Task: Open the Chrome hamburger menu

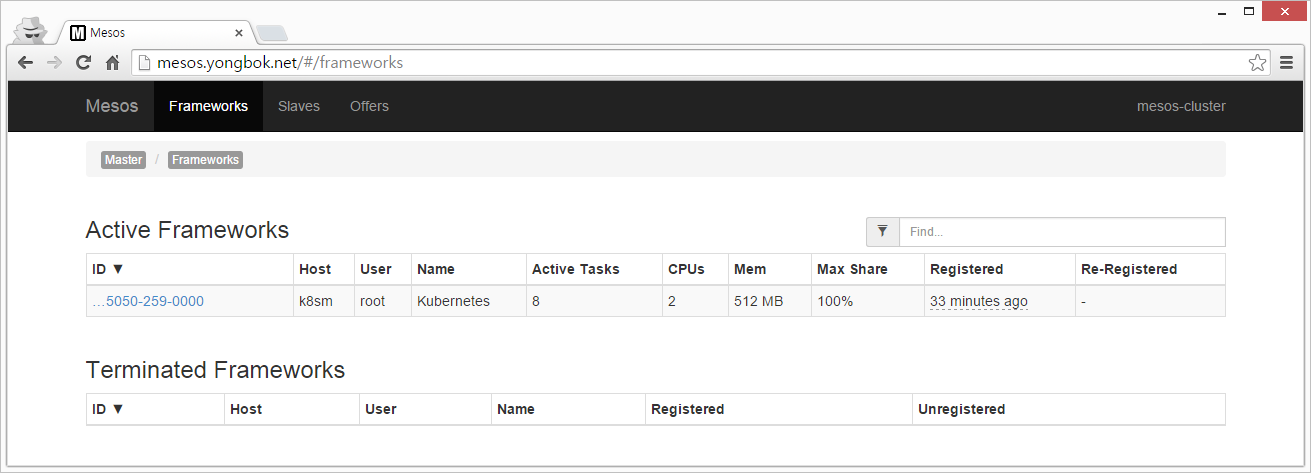Action: point(1287,62)
